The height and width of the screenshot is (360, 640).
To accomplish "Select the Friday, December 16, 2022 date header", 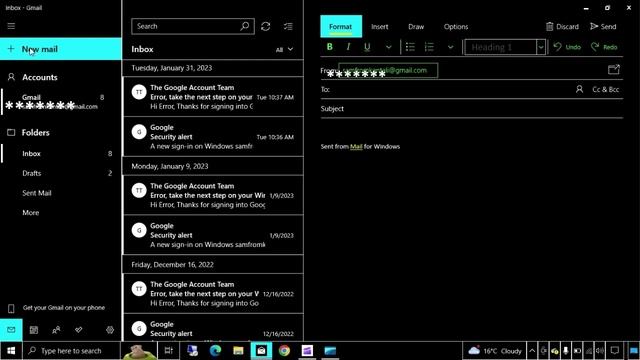I will [x=213, y=265].
